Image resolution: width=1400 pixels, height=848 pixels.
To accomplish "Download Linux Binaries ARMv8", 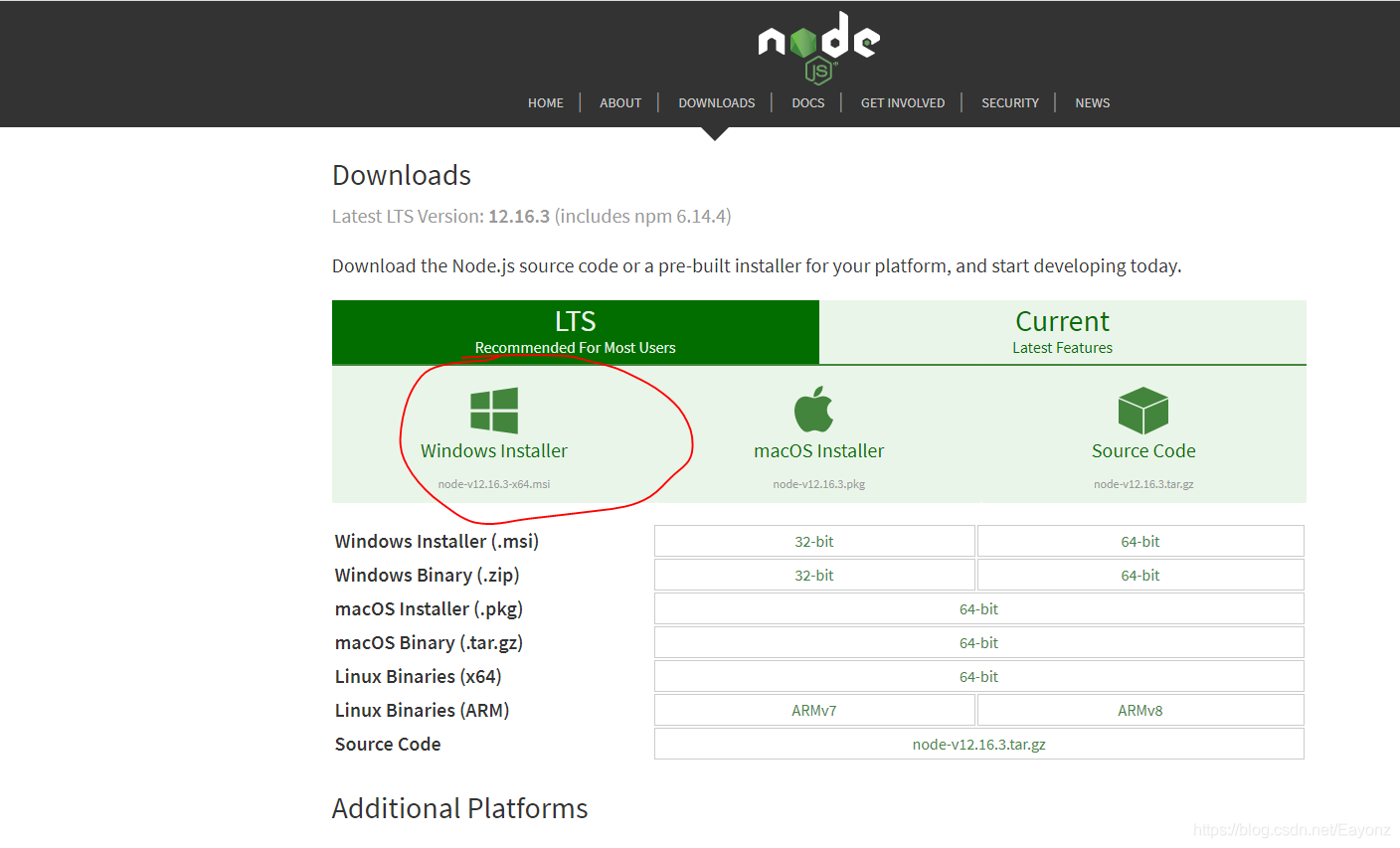I will pos(1140,710).
